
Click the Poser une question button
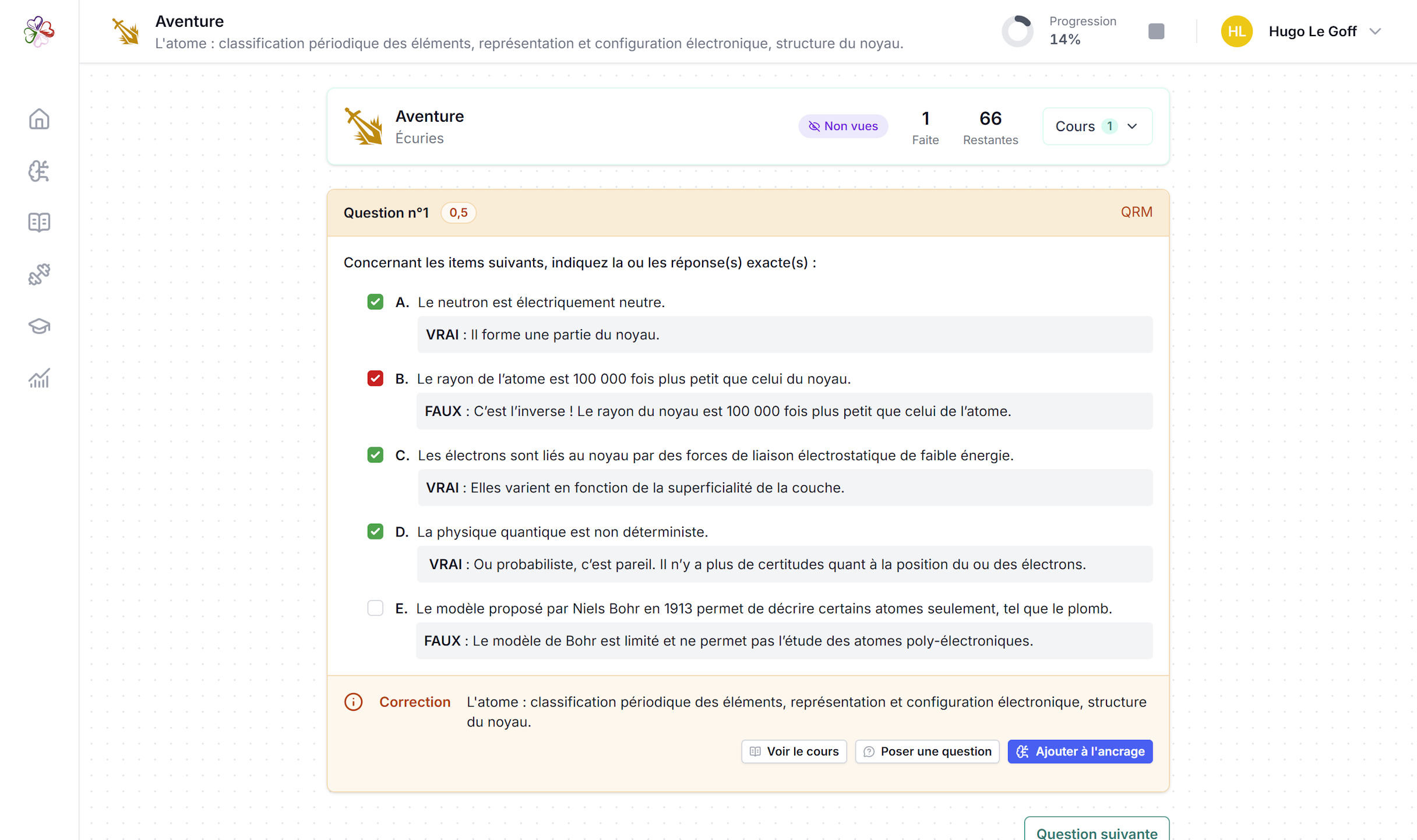point(927,751)
